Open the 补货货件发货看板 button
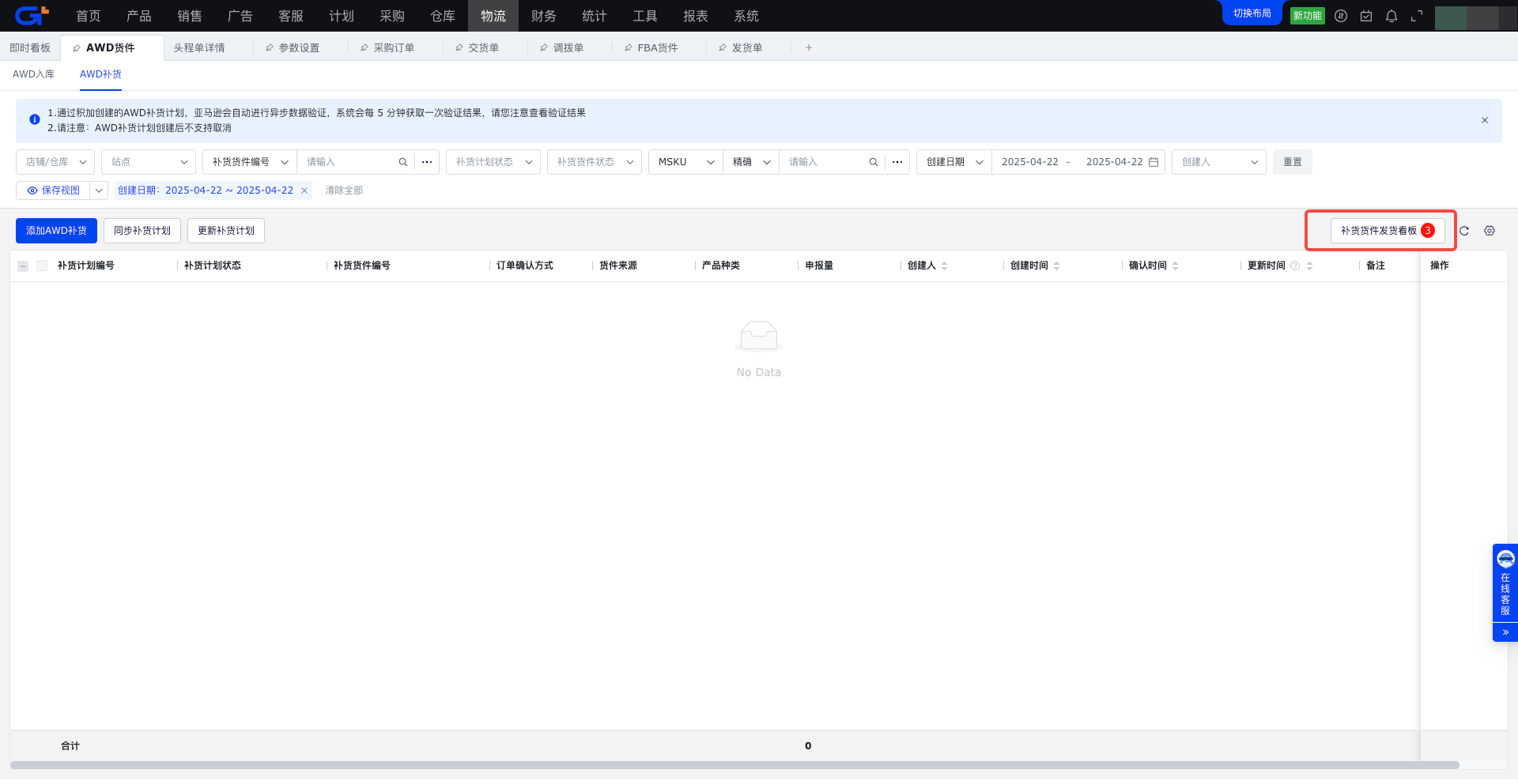 1388,231
